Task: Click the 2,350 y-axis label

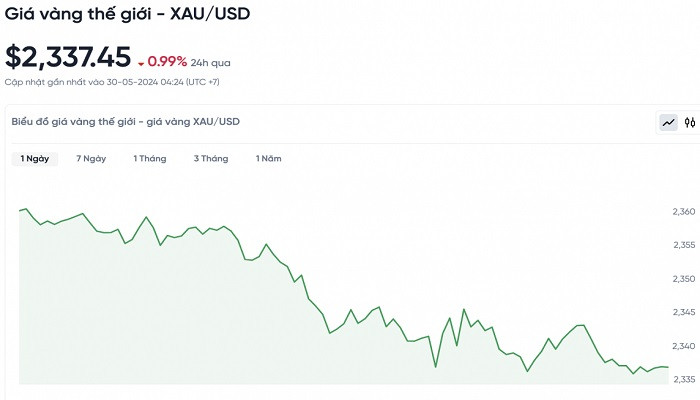Action: (684, 279)
